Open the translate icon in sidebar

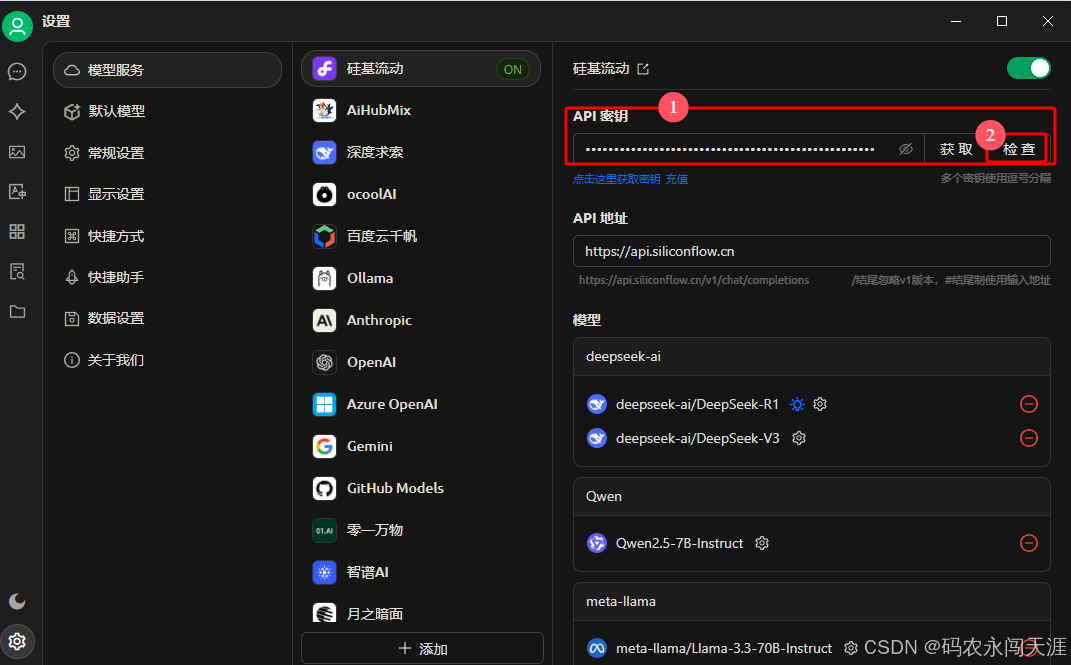point(17,192)
